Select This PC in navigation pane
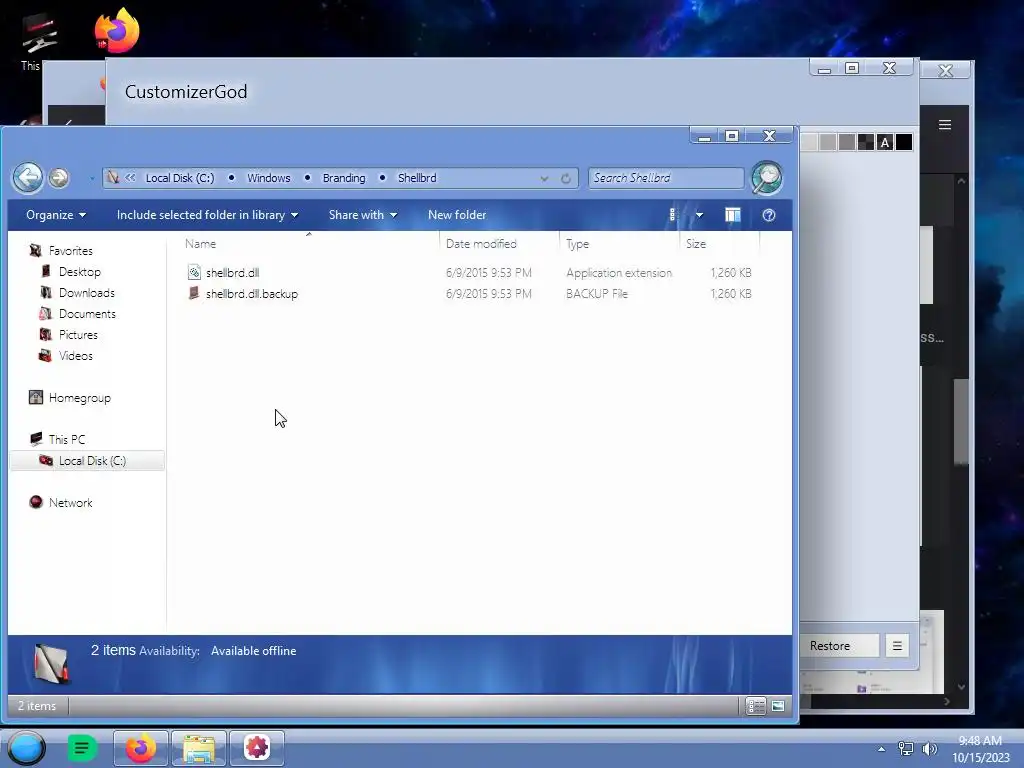 pos(67,440)
